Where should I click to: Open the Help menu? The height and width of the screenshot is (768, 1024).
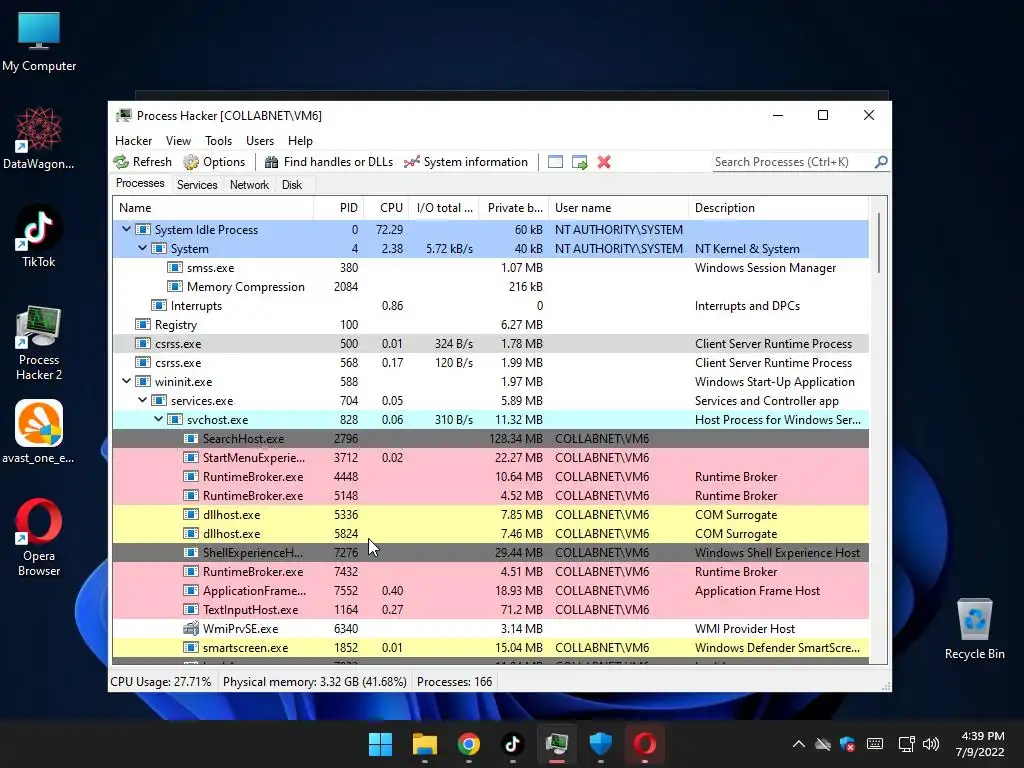coord(300,141)
